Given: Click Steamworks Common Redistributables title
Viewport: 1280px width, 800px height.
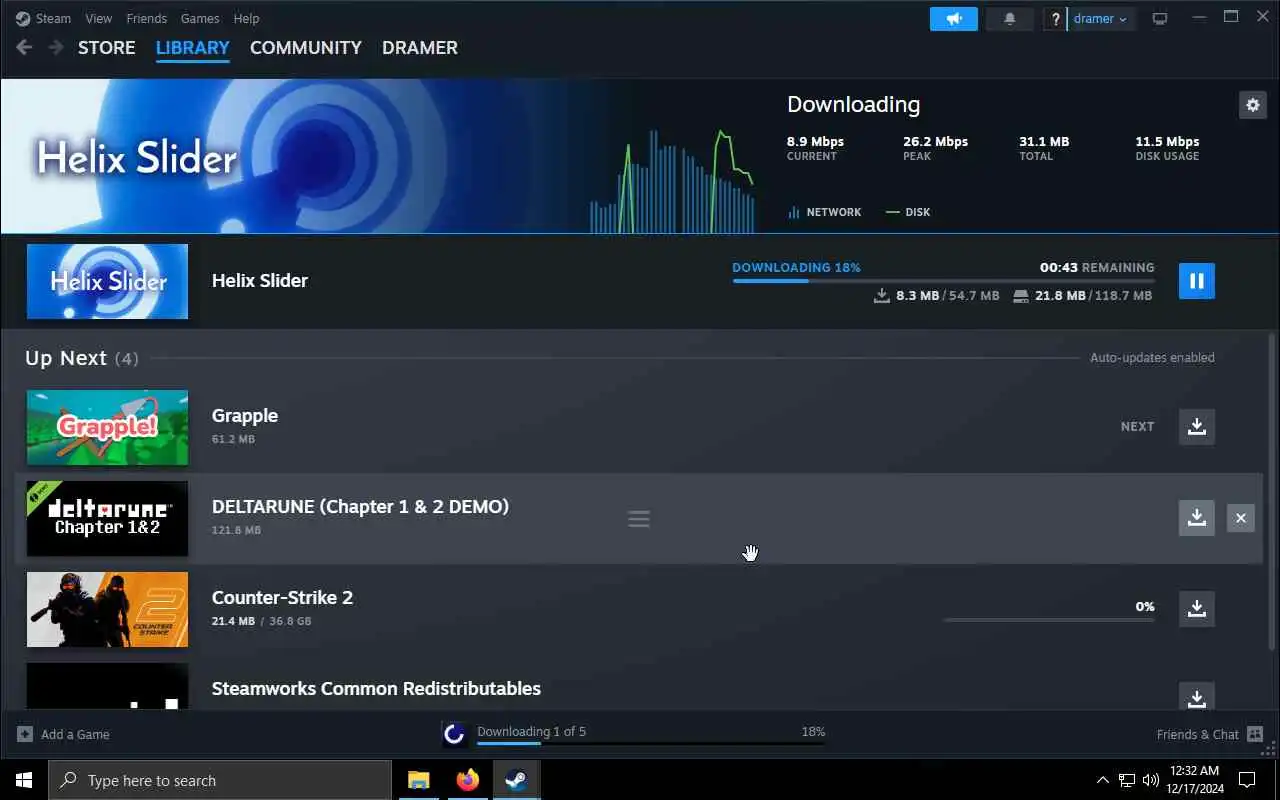Looking at the screenshot, I should click(376, 688).
